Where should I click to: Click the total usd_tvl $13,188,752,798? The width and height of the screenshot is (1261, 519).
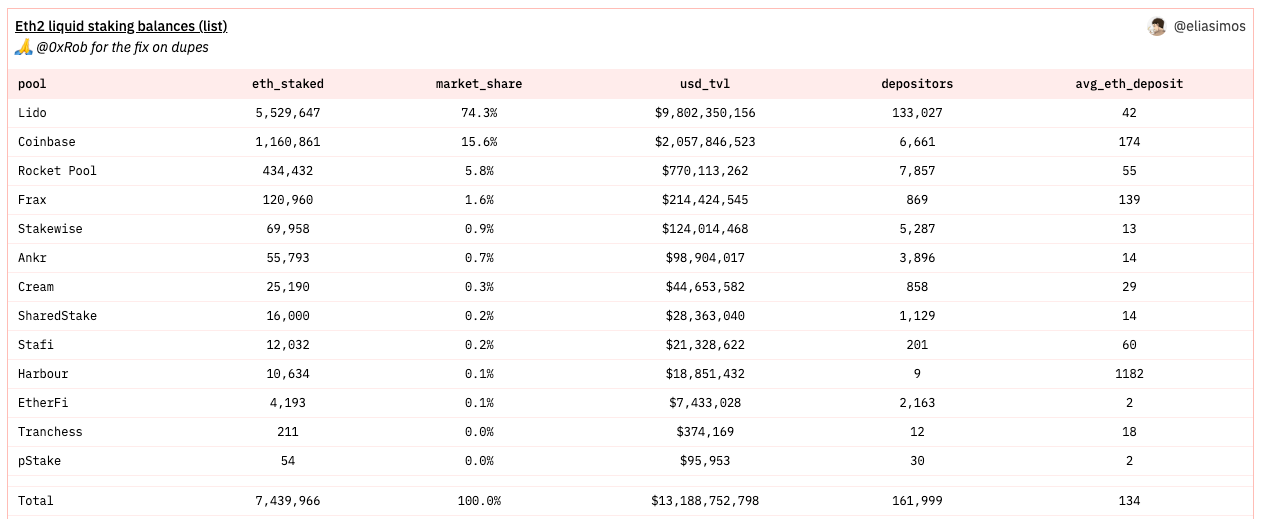click(705, 501)
